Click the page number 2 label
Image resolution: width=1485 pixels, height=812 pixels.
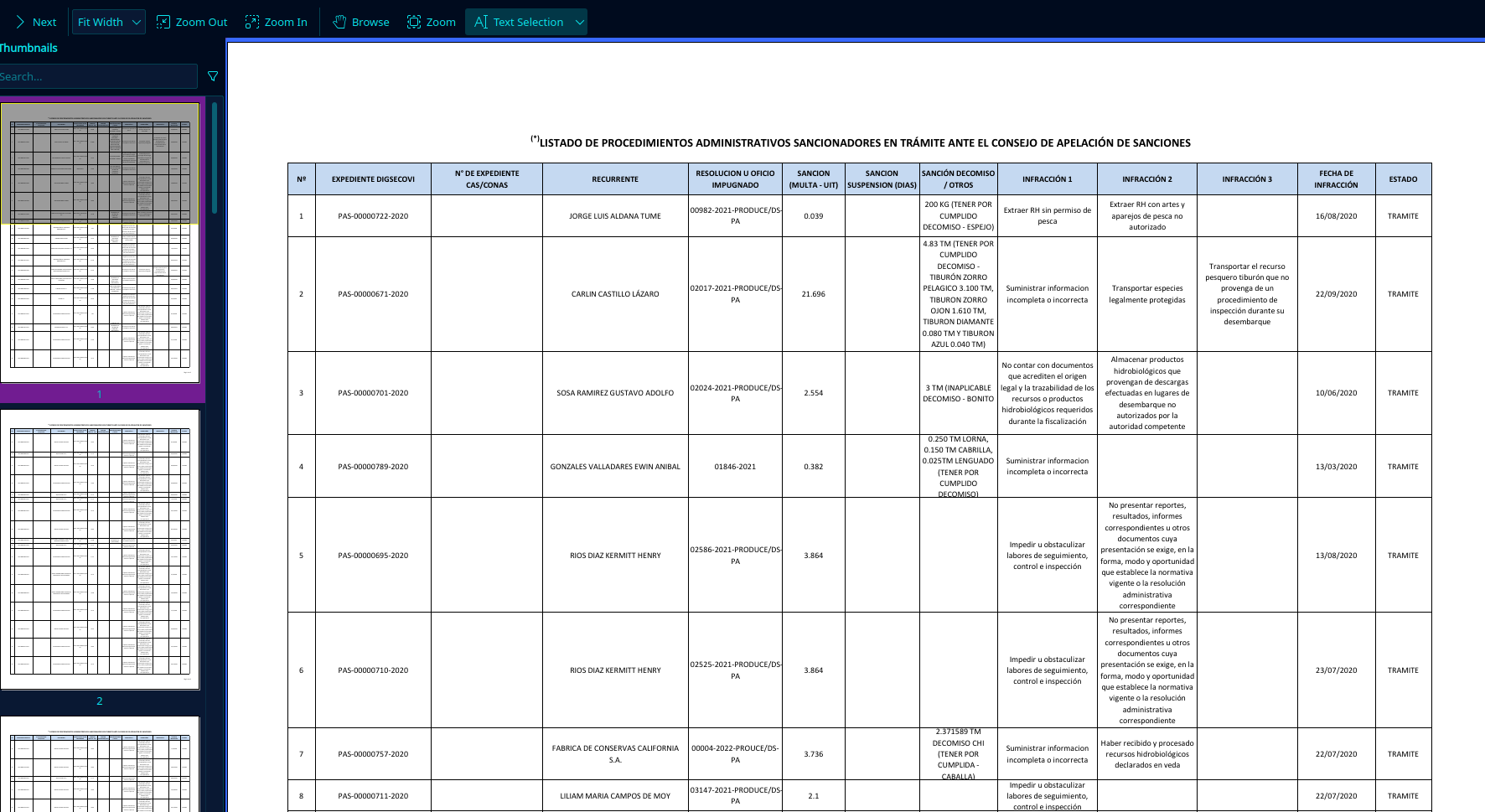coord(100,701)
